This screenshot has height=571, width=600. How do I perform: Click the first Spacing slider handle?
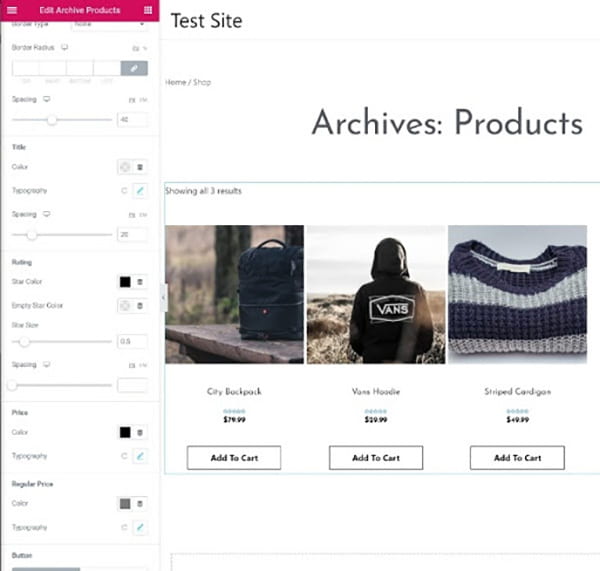click(x=52, y=120)
